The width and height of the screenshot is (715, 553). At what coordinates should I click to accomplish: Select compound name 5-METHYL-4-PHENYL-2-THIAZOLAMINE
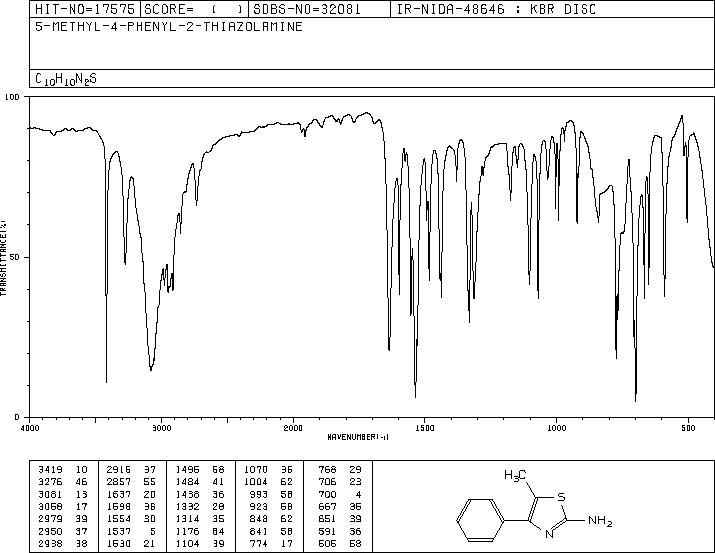point(169,27)
